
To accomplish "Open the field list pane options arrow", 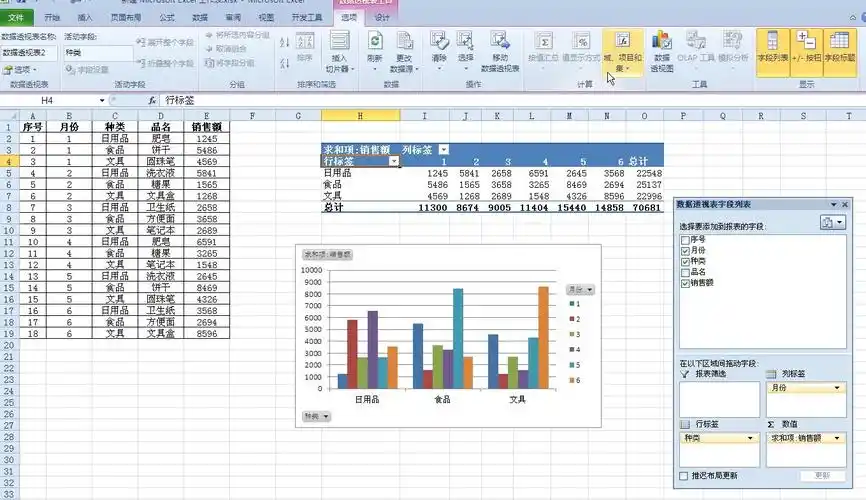I will click(x=833, y=204).
